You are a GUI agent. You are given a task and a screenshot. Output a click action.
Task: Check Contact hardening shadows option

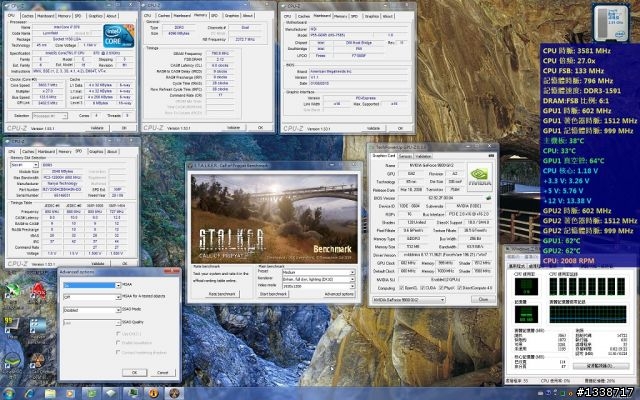click(x=118, y=353)
